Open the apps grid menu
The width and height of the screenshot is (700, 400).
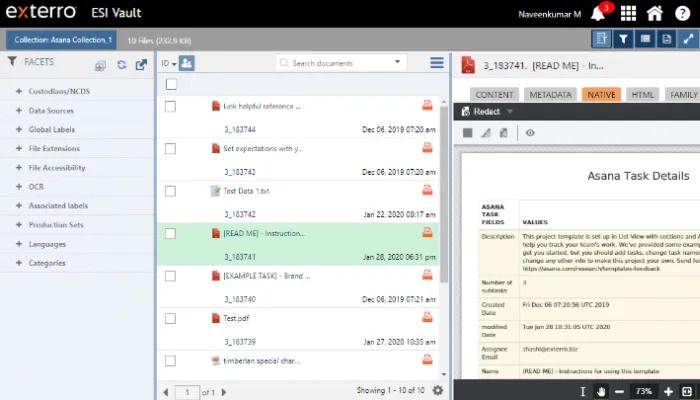pyautogui.click(x=628, y=14)
